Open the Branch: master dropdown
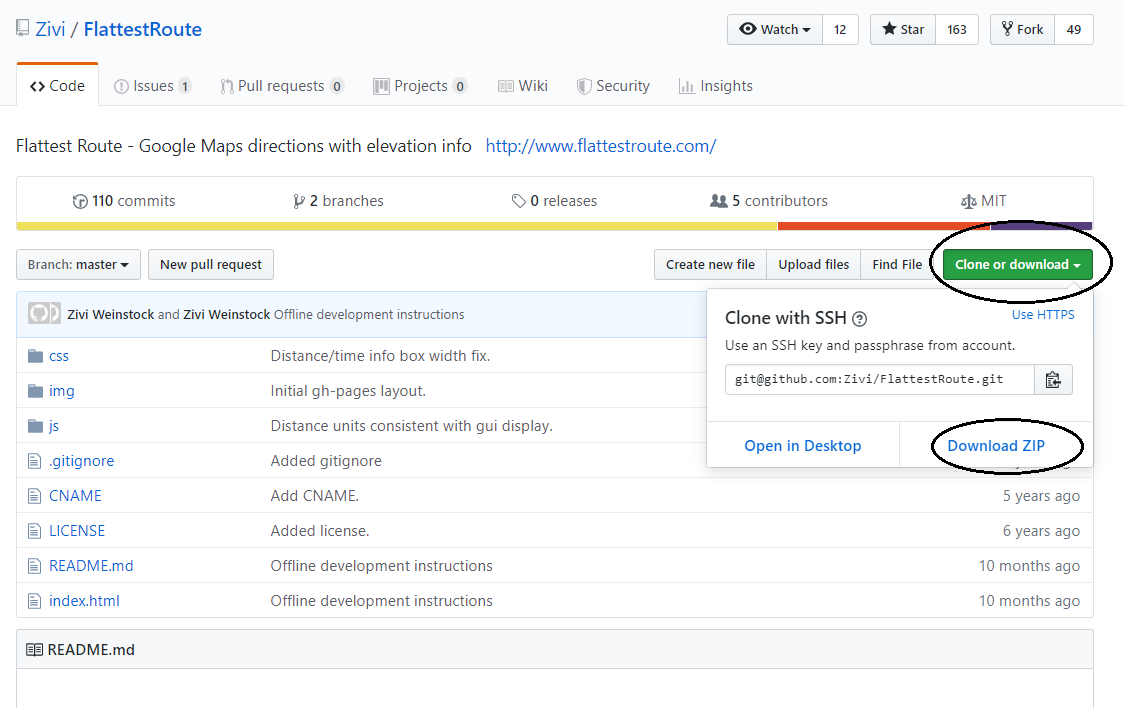Screen dimensions: 1125x708 (78, 265)
